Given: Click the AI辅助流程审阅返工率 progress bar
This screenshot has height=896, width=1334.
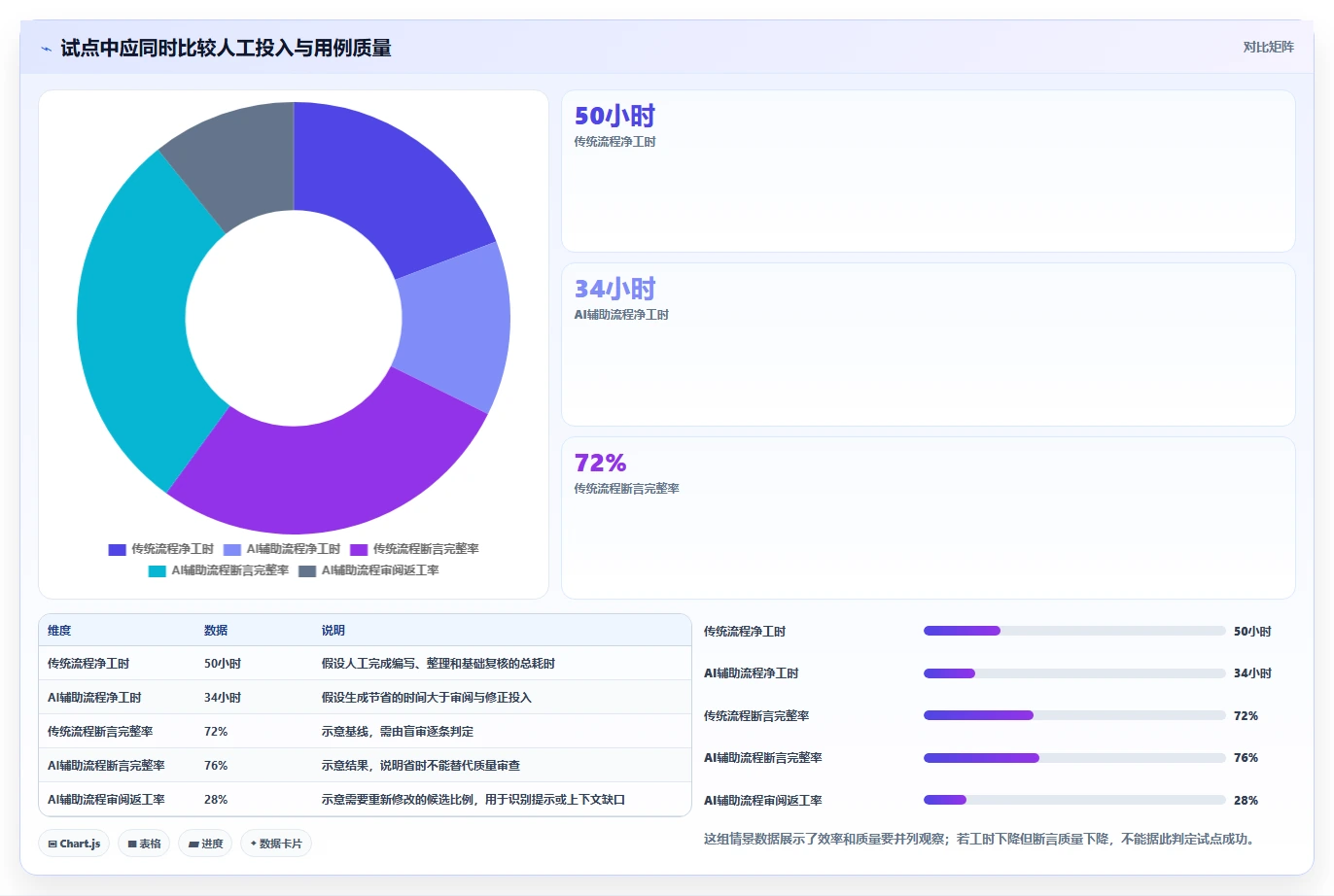Looking at the screenshot, I should tap(1074, 800).
